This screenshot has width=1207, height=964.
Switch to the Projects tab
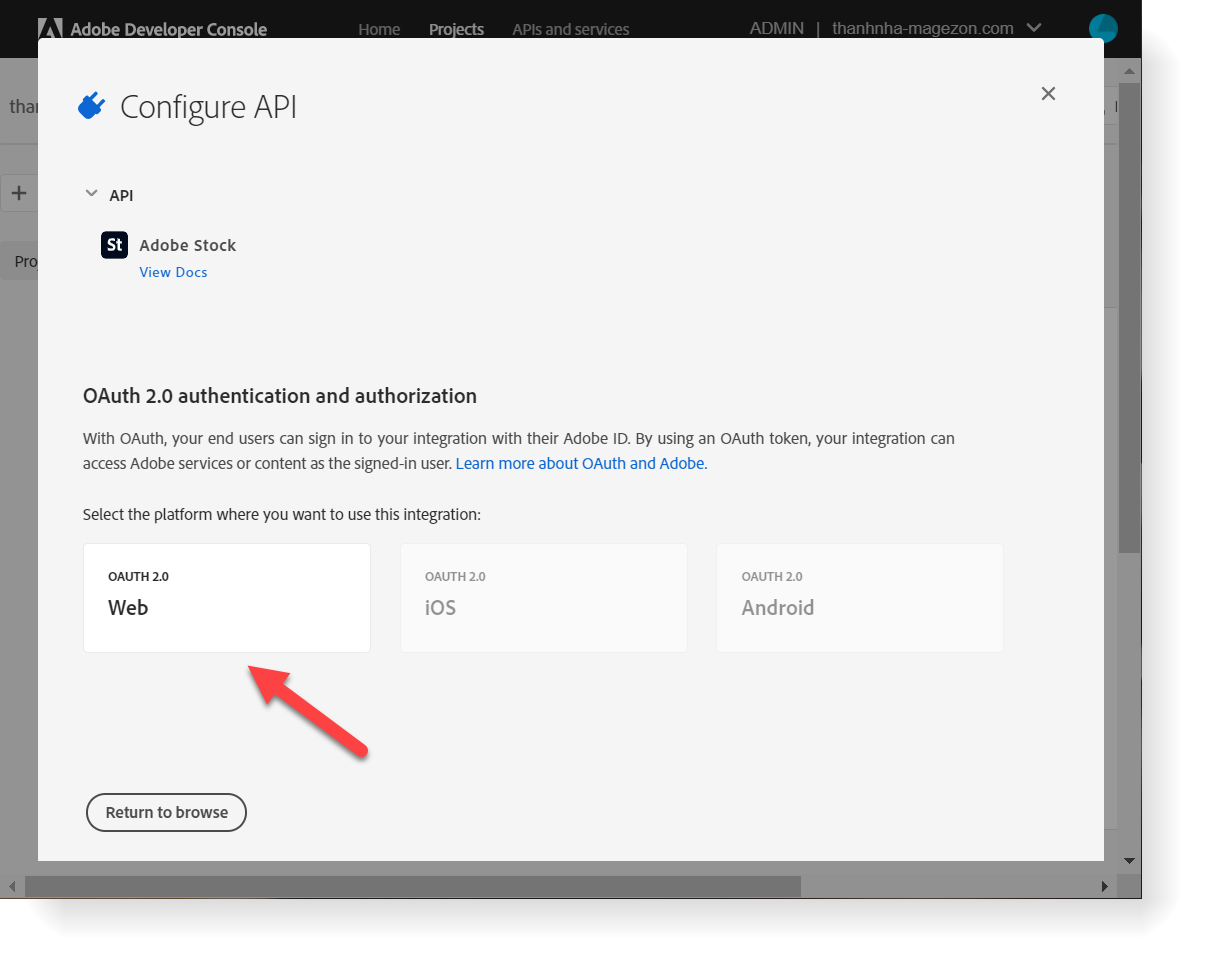456,29
